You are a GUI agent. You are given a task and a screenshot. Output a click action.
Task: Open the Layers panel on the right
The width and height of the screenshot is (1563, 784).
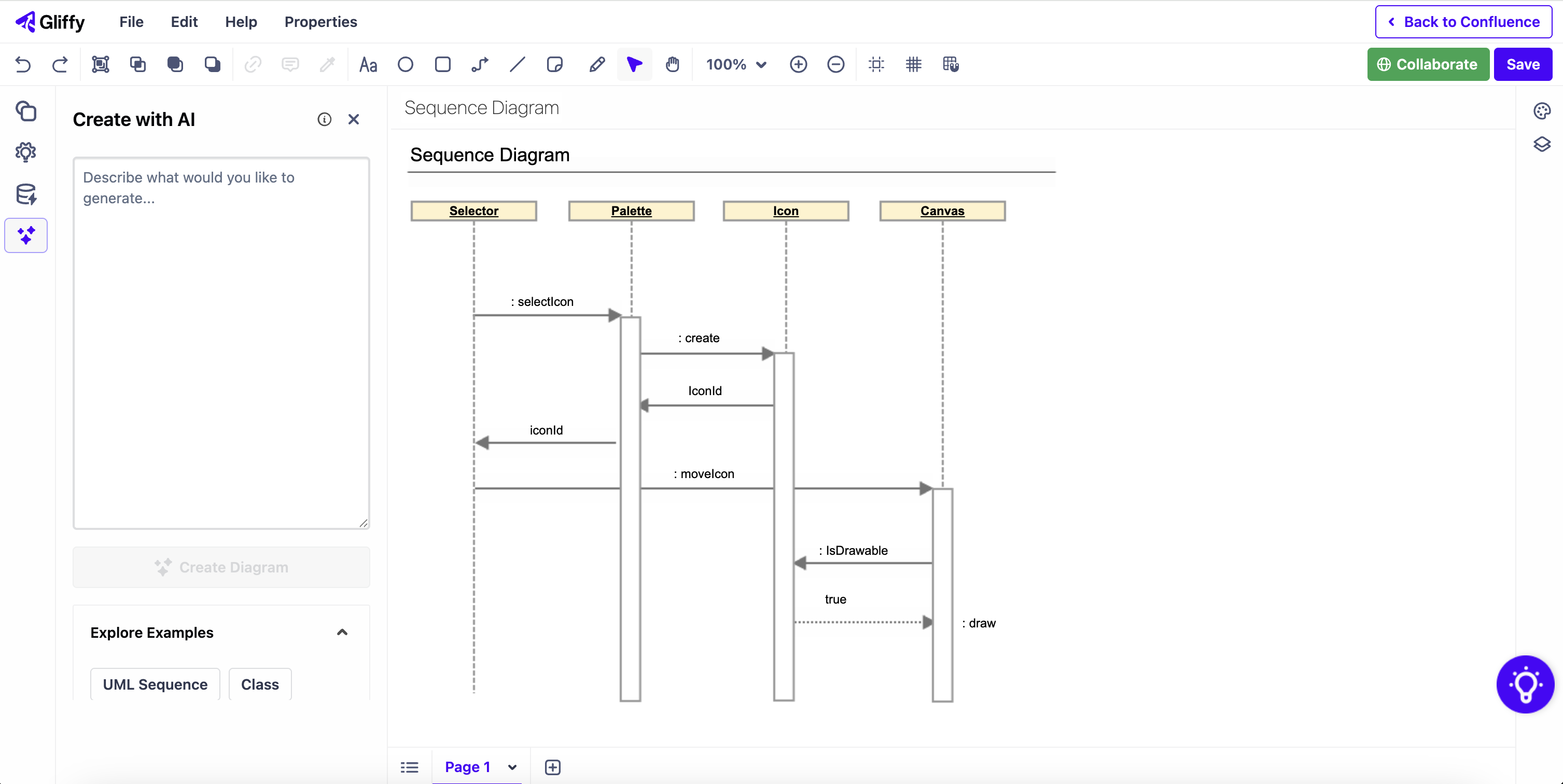(1542, 145)
